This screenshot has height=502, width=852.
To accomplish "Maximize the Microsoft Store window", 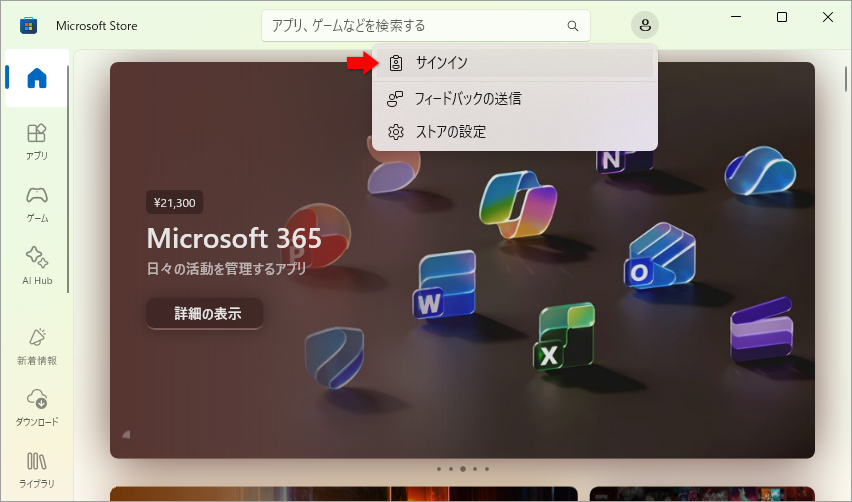I will click(782, 17).
